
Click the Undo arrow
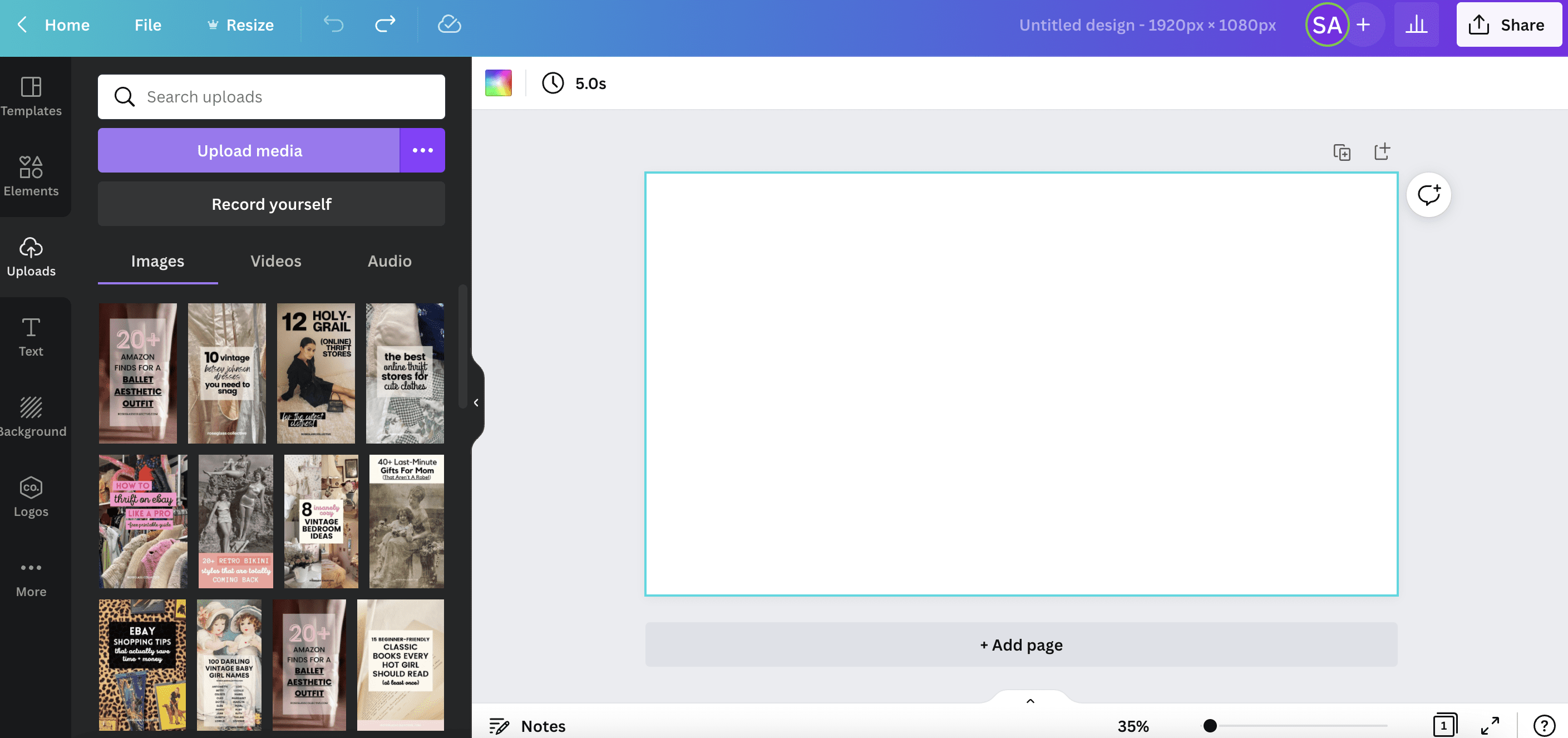[x=333, y=24]
